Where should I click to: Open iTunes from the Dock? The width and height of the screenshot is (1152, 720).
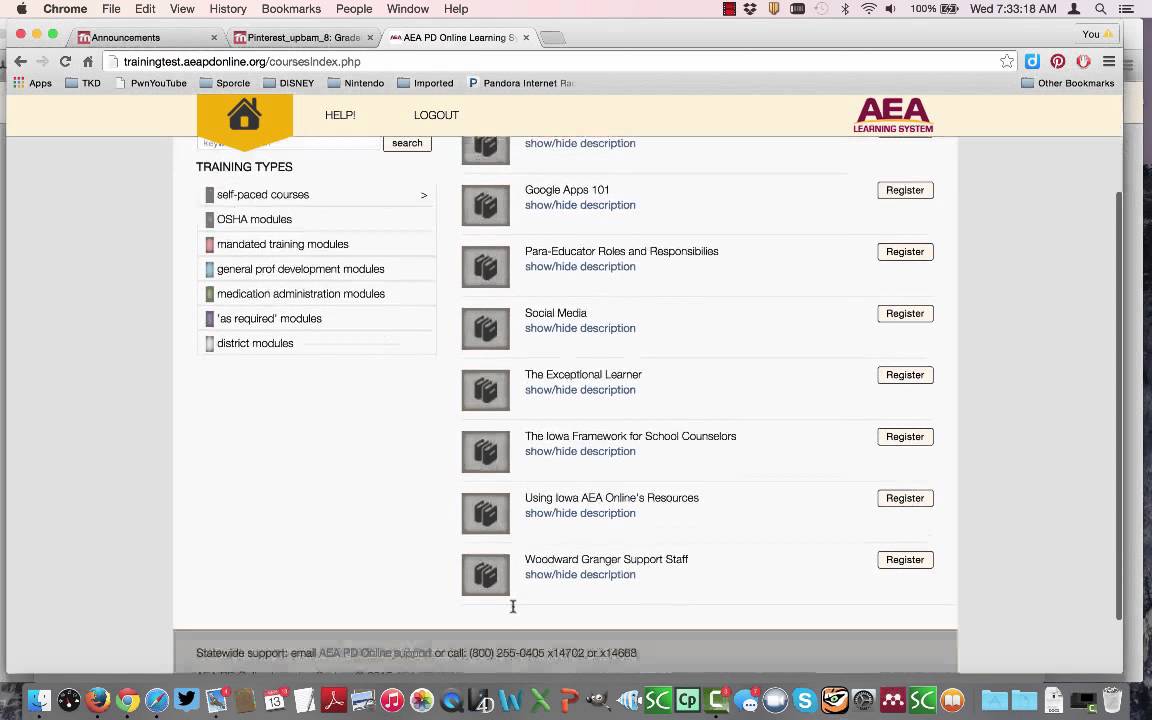click(x=392, y=700)
